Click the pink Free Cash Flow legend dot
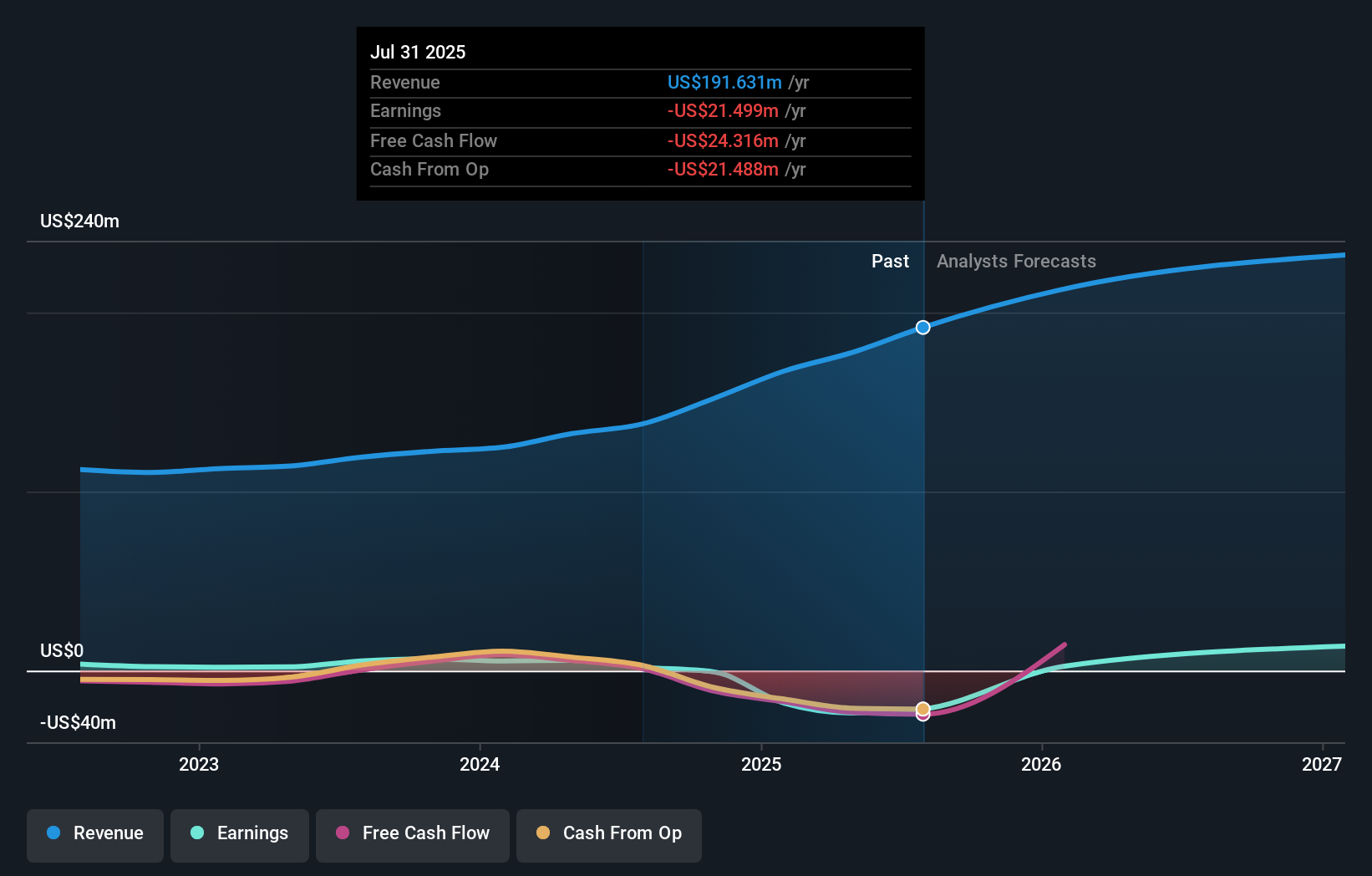1372x876 pixels. [342, 833]
